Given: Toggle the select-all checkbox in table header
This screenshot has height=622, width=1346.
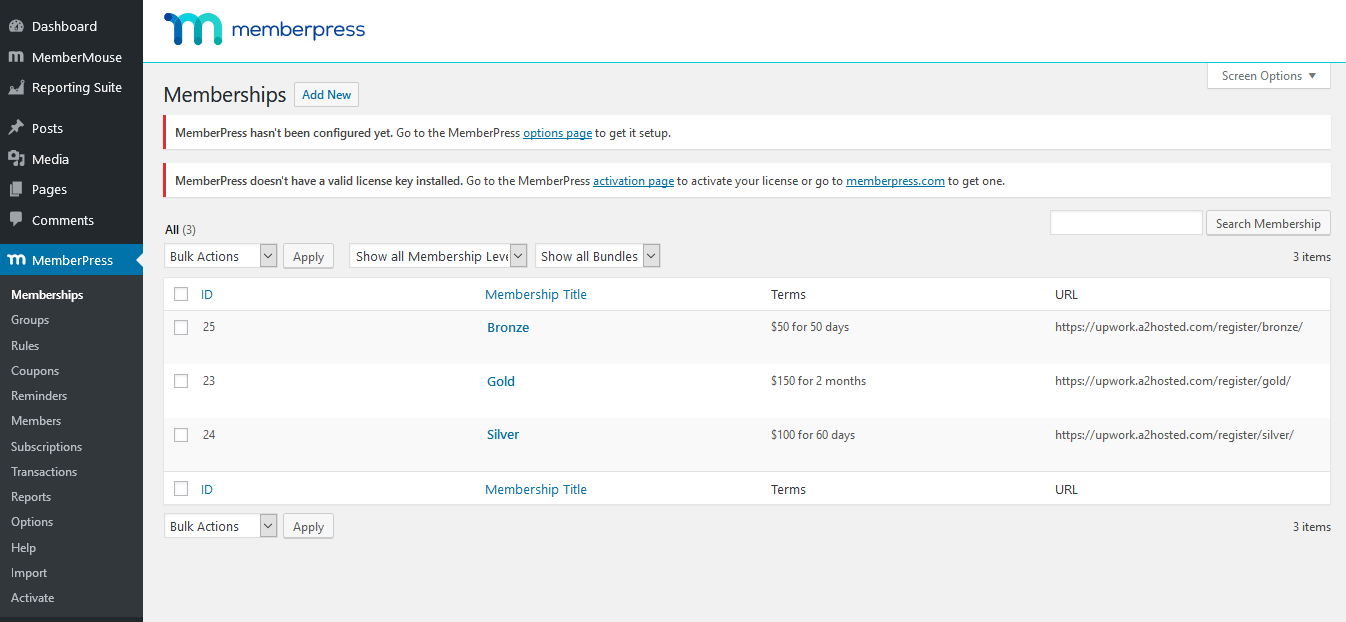Looking at the screenshot, I should coord(181,294).
